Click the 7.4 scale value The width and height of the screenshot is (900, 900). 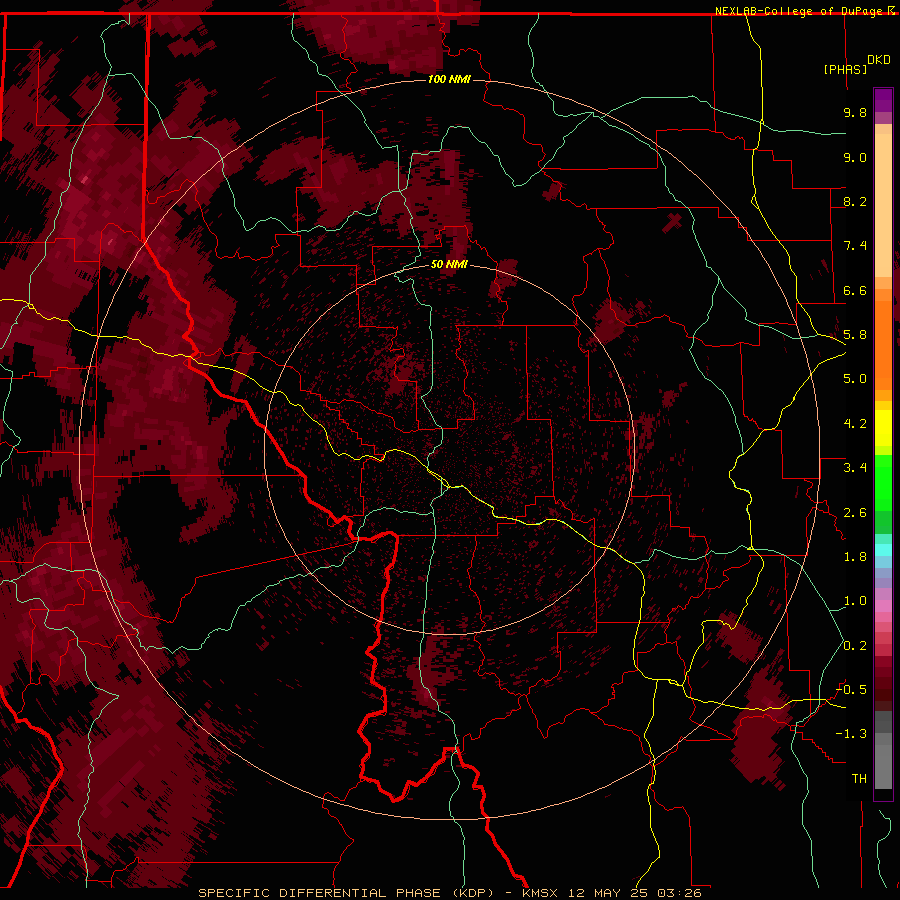pos(855,246)
